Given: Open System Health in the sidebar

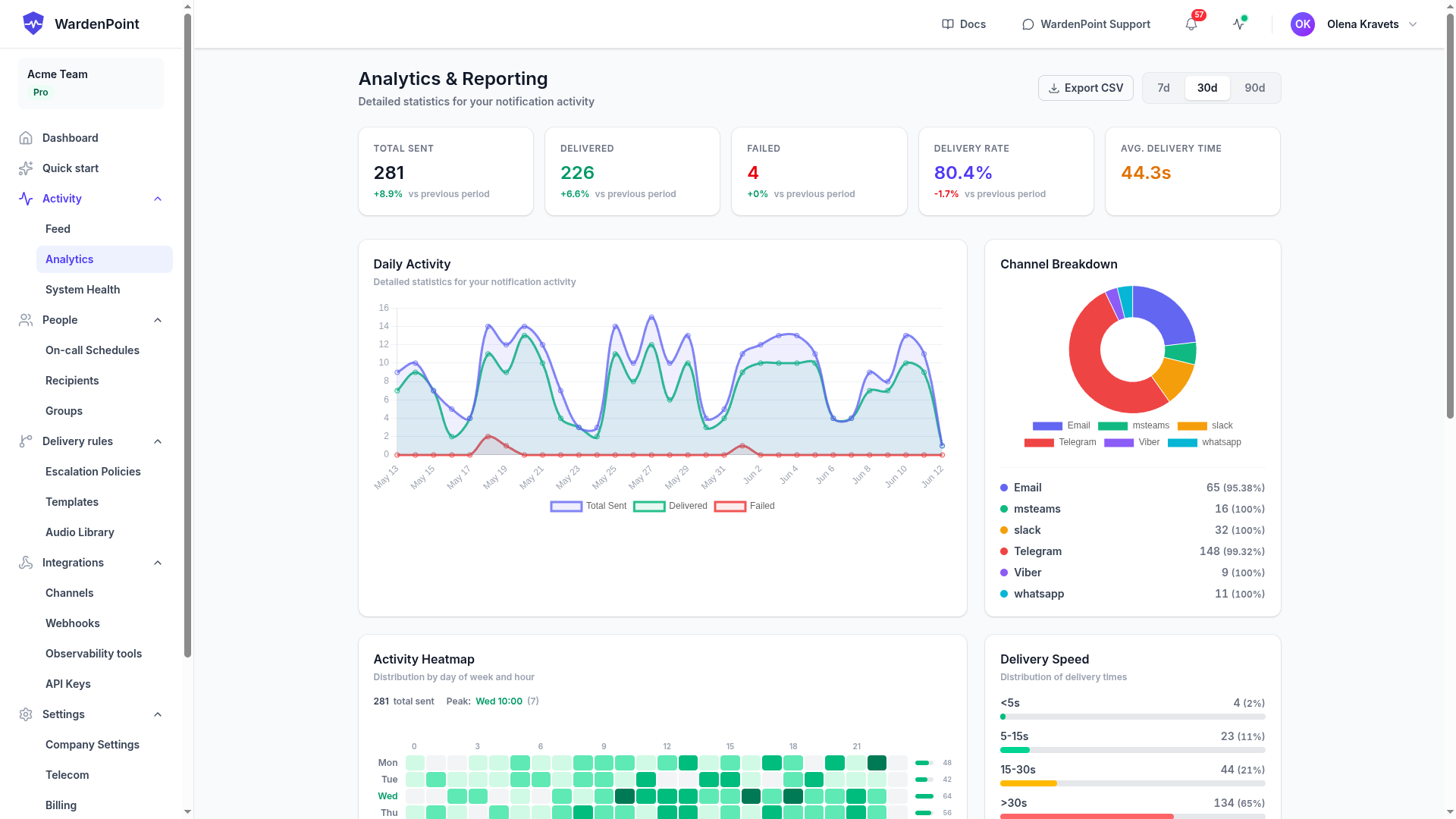Looking at the screenshot, I should [105, 290].
